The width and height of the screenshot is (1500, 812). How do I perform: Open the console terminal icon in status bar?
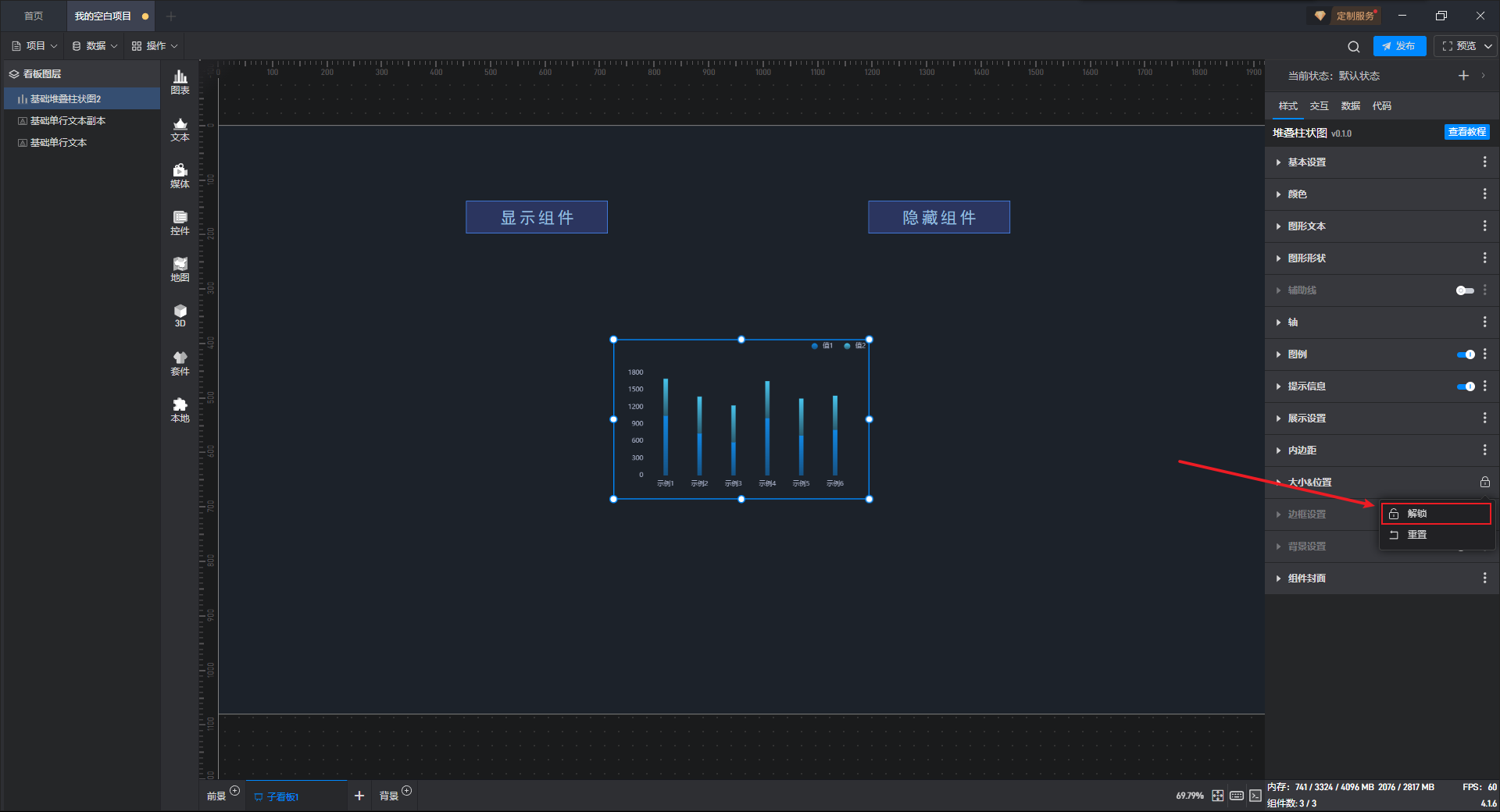point(1255,796)
